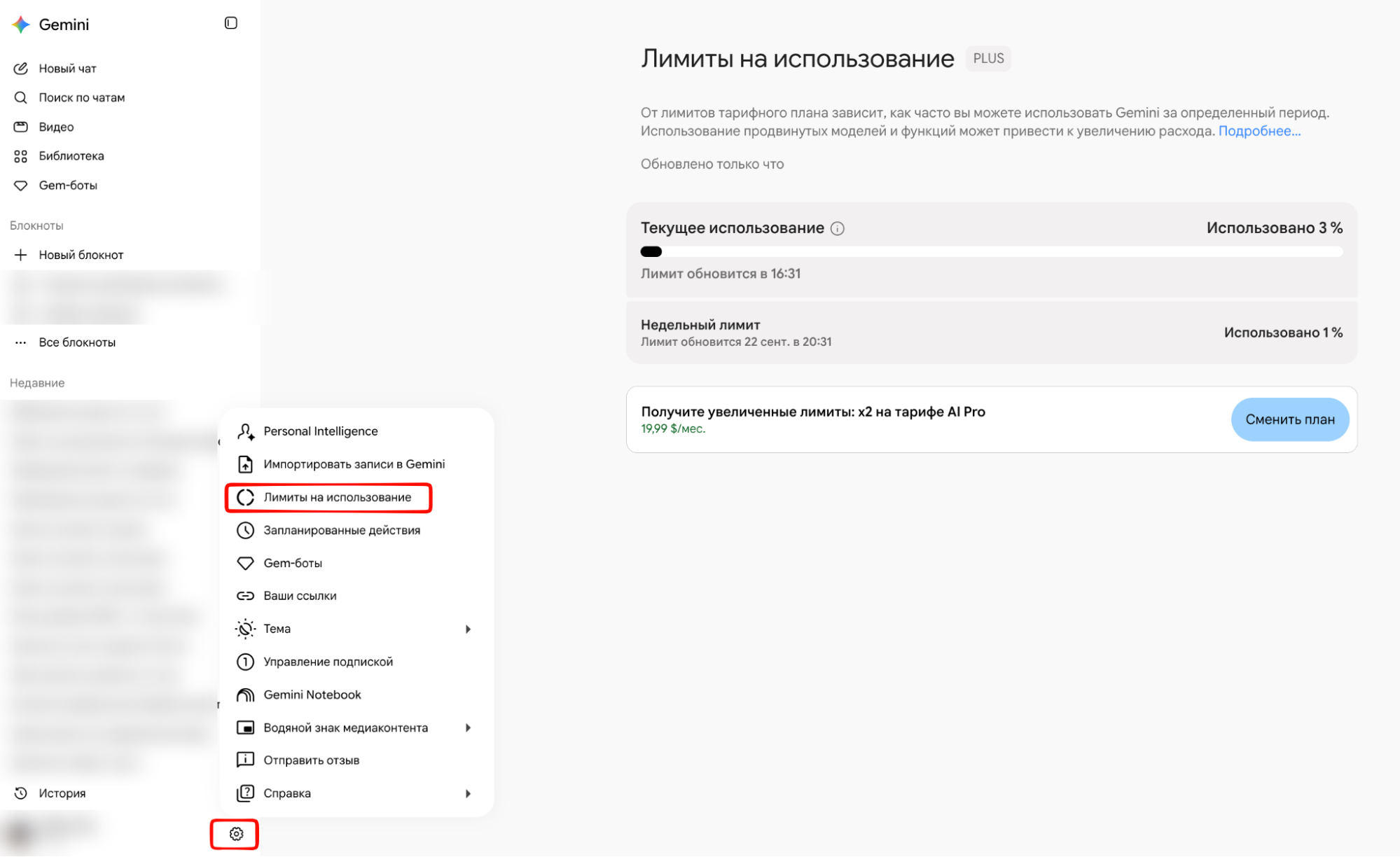This screenshot has height=857, width=1400.
Task: Click the История clock icon
Action: 21,793
